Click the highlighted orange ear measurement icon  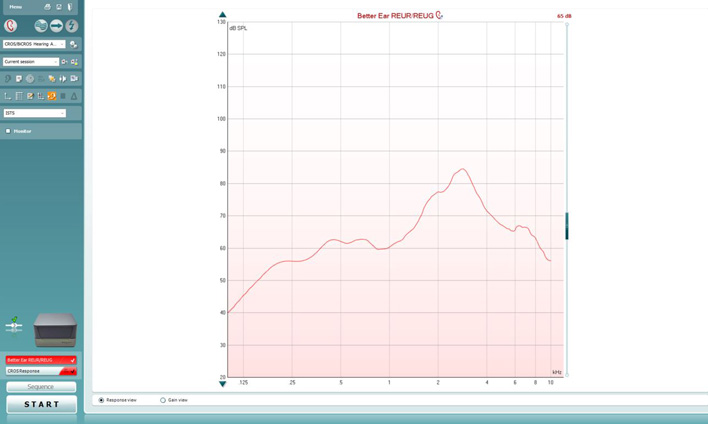tap(52, 96)
